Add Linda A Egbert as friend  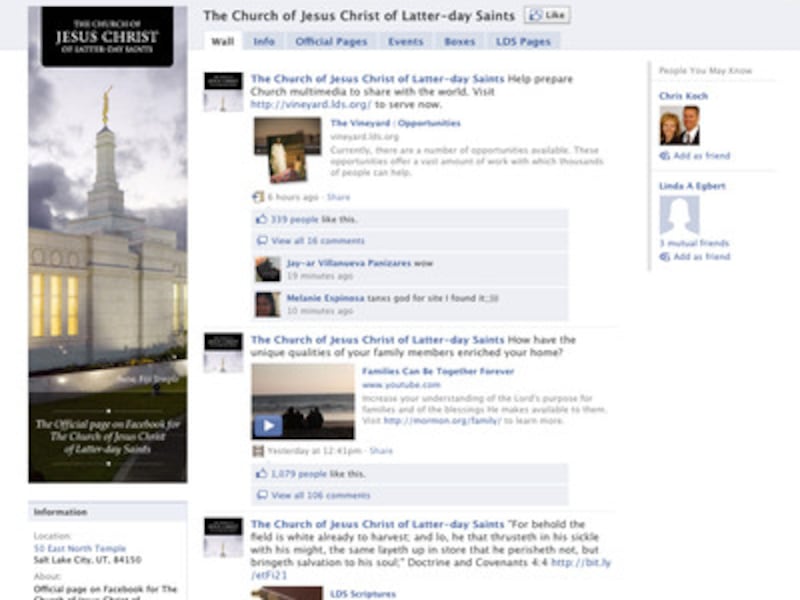(702, 257)
